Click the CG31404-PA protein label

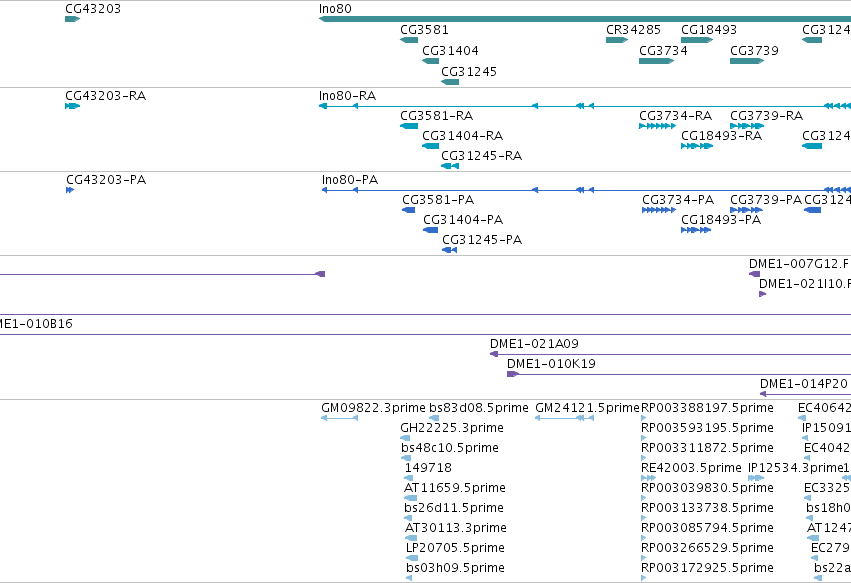click(463, 220)
